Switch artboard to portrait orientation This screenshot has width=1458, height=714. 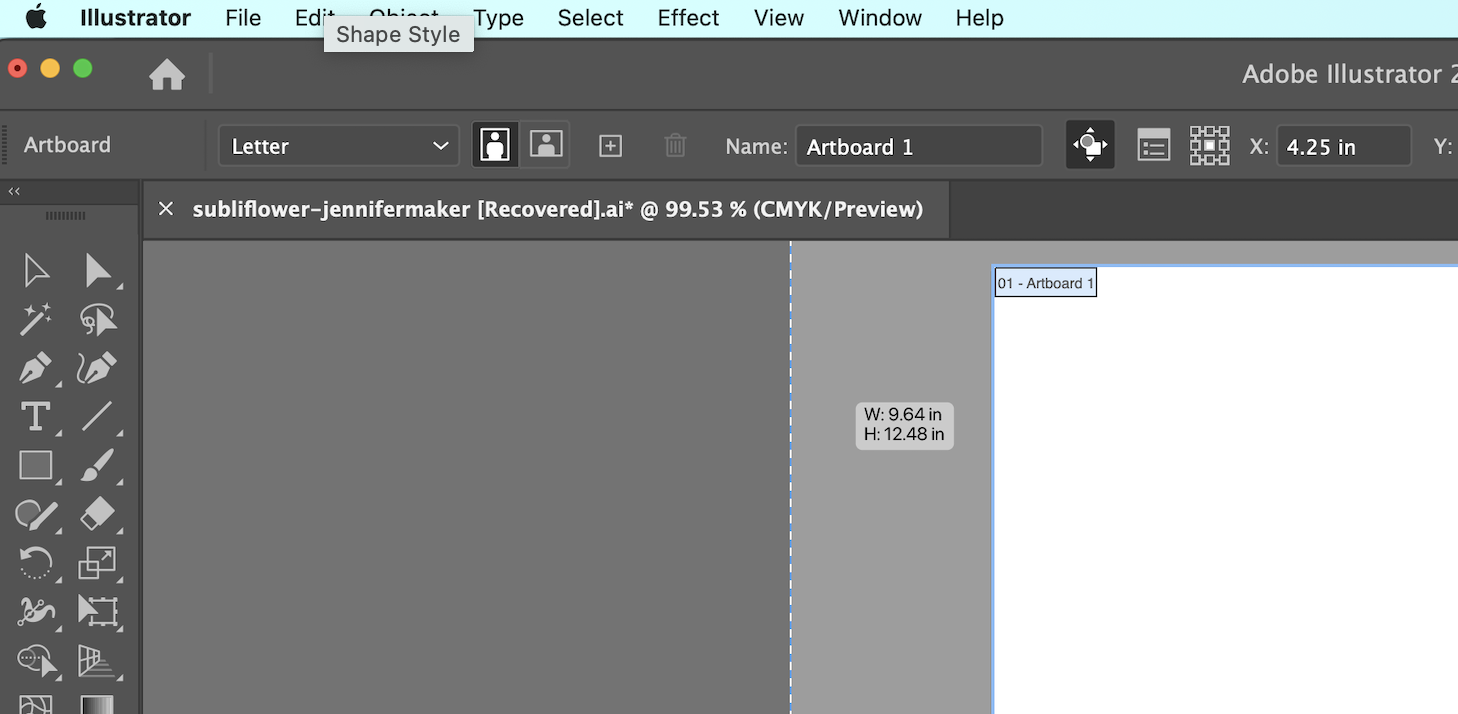click(x=494, y=144)
